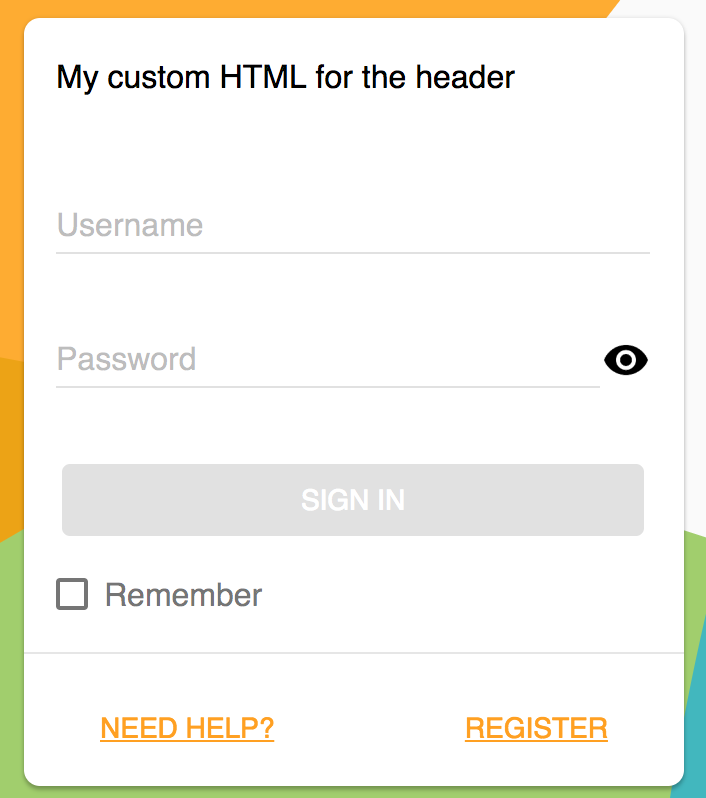Show password with the eye icon

click(626, 360)
